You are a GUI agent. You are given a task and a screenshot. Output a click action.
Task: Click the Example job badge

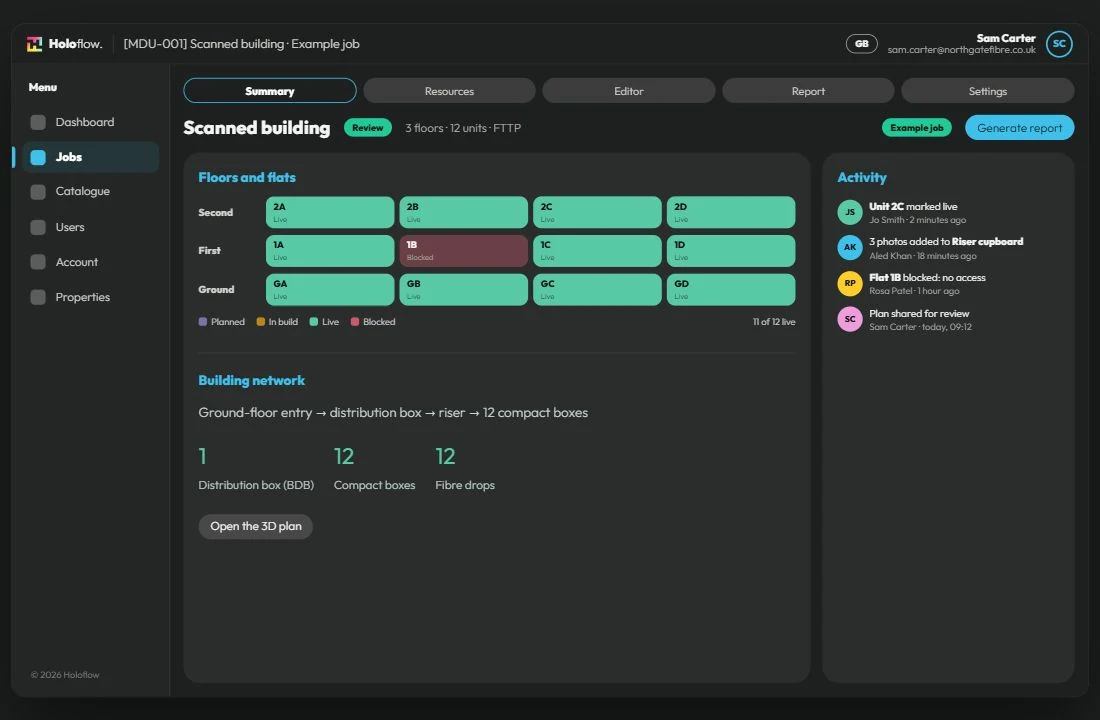[916, 128]
